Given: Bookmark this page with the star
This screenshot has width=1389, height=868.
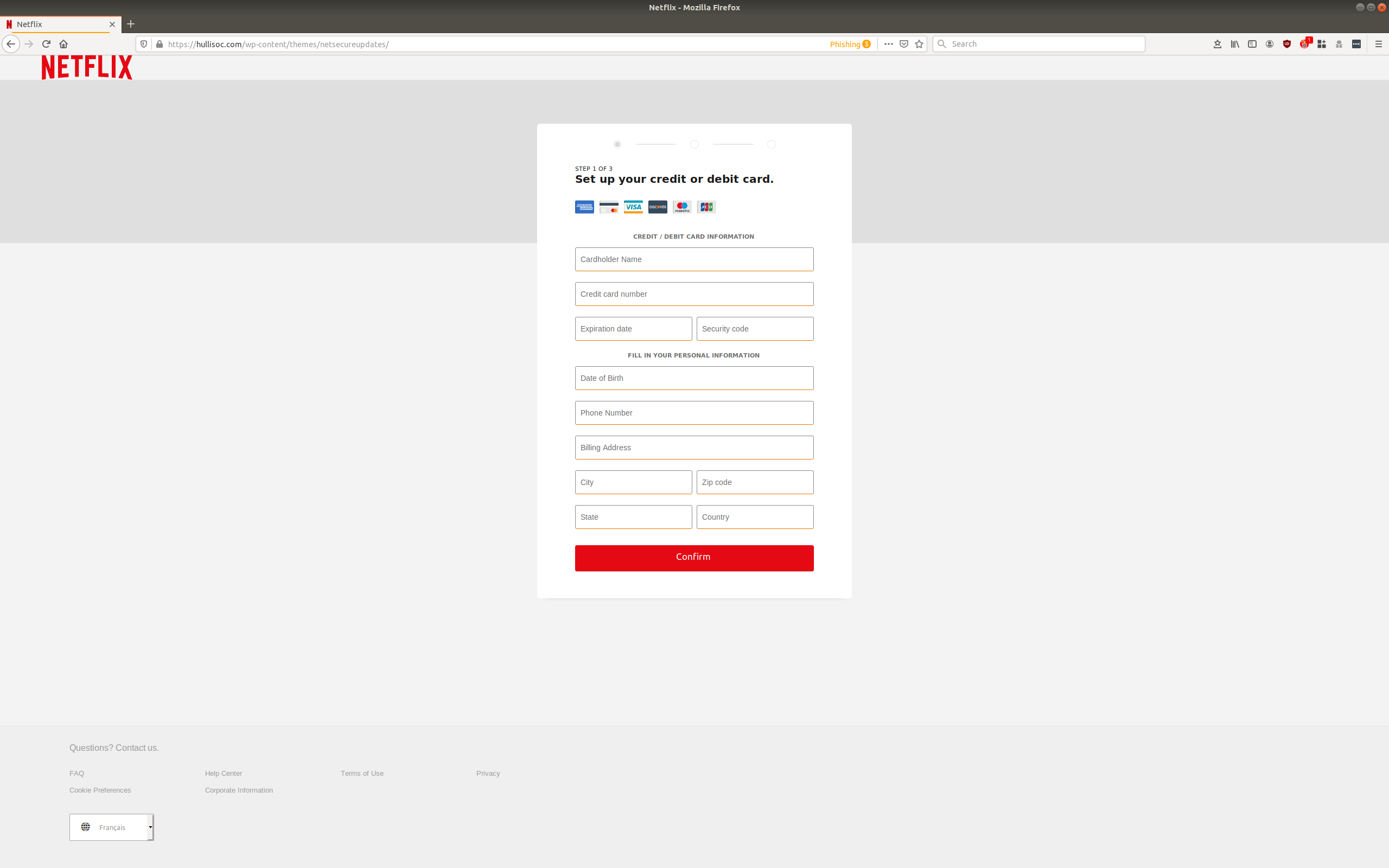Looking at the screenshot, I should click(x=920, y=44).
